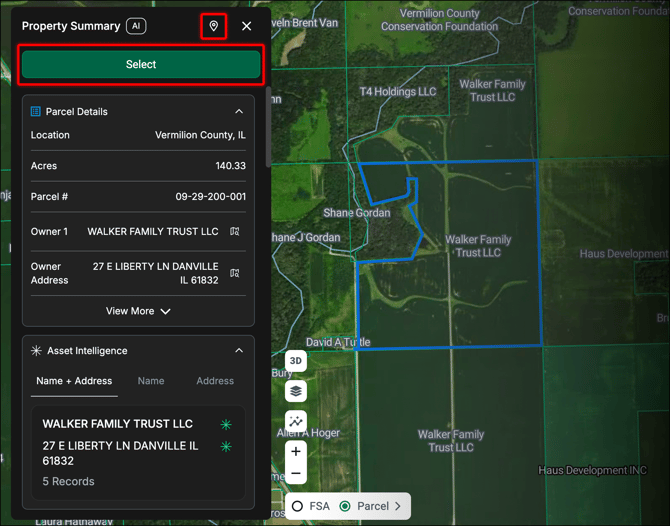Switch to the Name tab
670x526 pixels.
[x=151, y=381]
